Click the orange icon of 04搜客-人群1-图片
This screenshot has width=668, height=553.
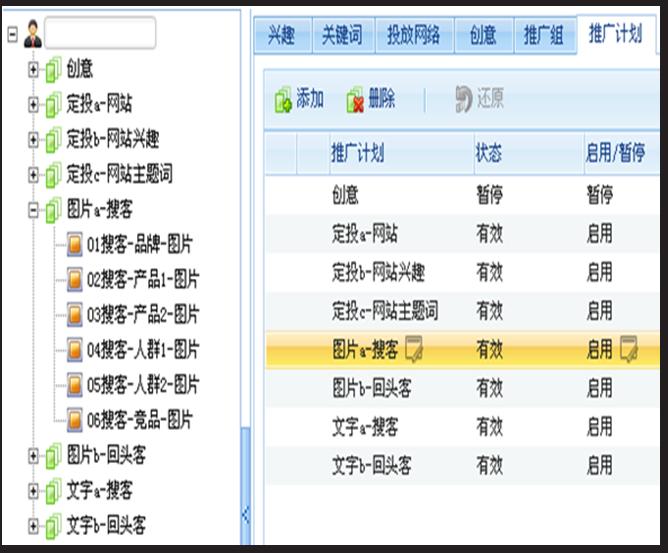[x=75, y=350]
